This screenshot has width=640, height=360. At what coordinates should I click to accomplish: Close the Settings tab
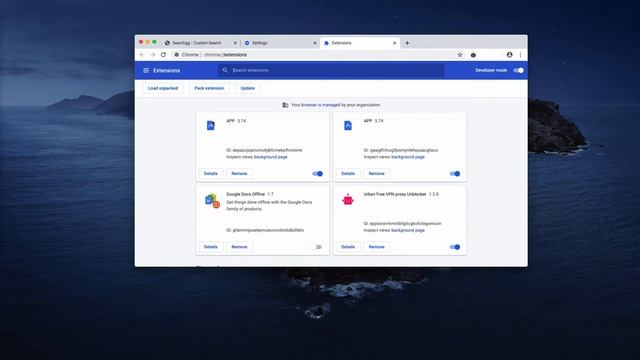[x=315, y=43]
